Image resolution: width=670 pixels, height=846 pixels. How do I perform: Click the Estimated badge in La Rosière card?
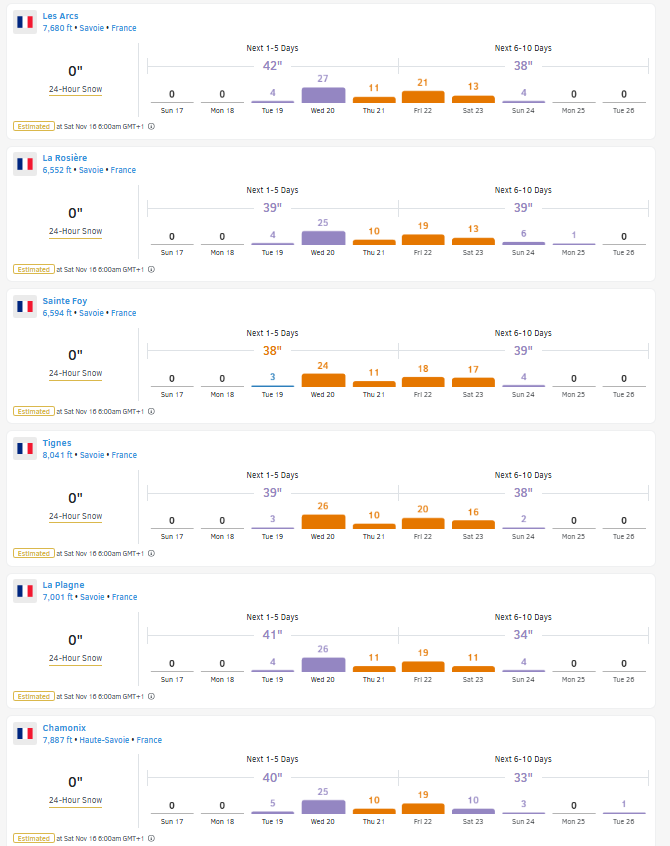[33, 270]
